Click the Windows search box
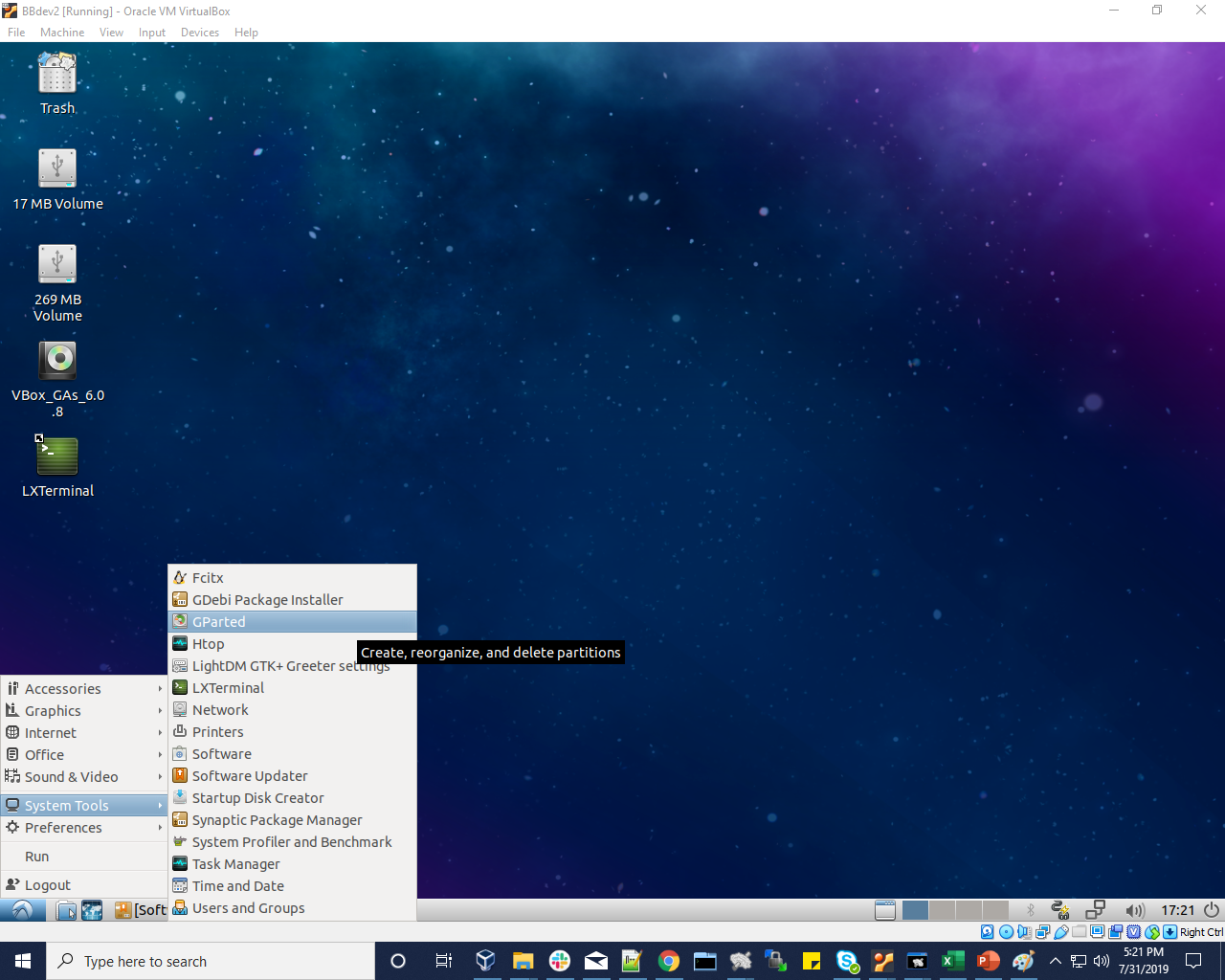Viewport: 1225px width, 980px height. [211, 961]
